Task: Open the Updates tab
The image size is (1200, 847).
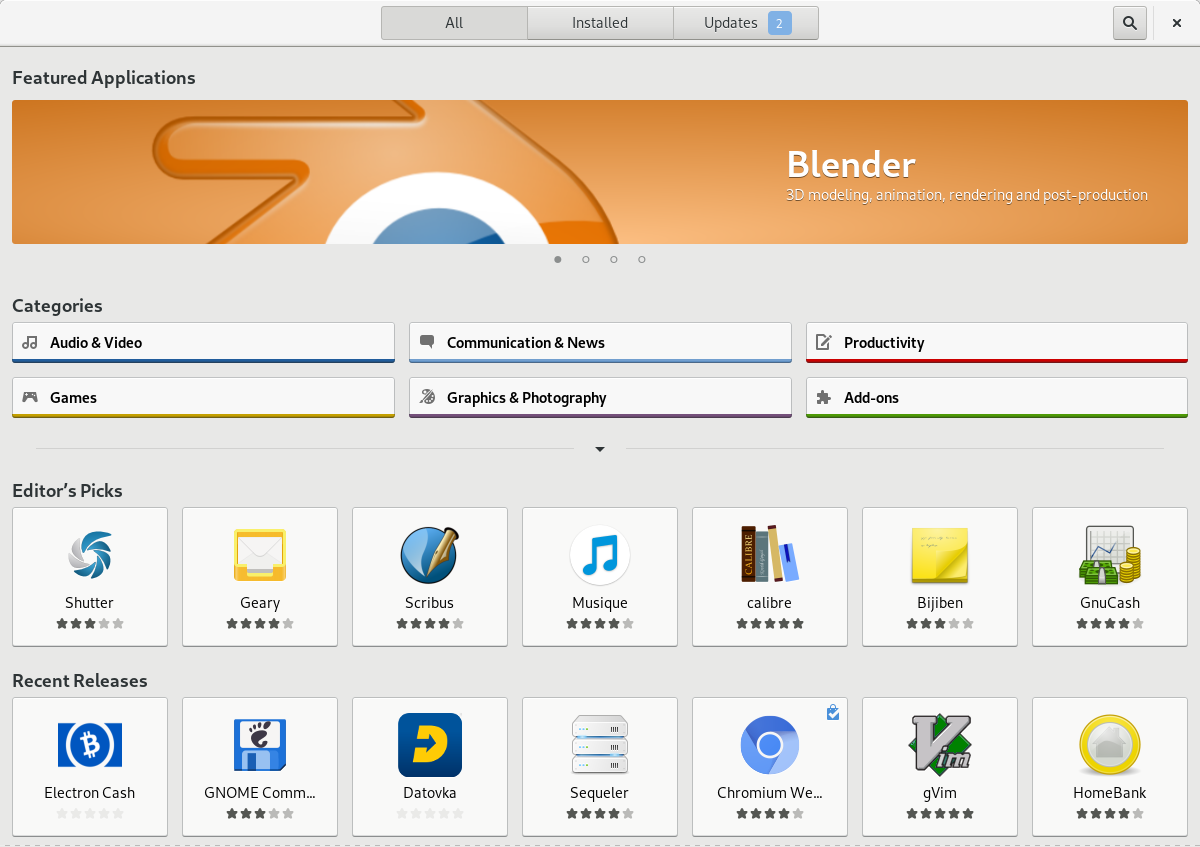Action: (x=746, y=23)
